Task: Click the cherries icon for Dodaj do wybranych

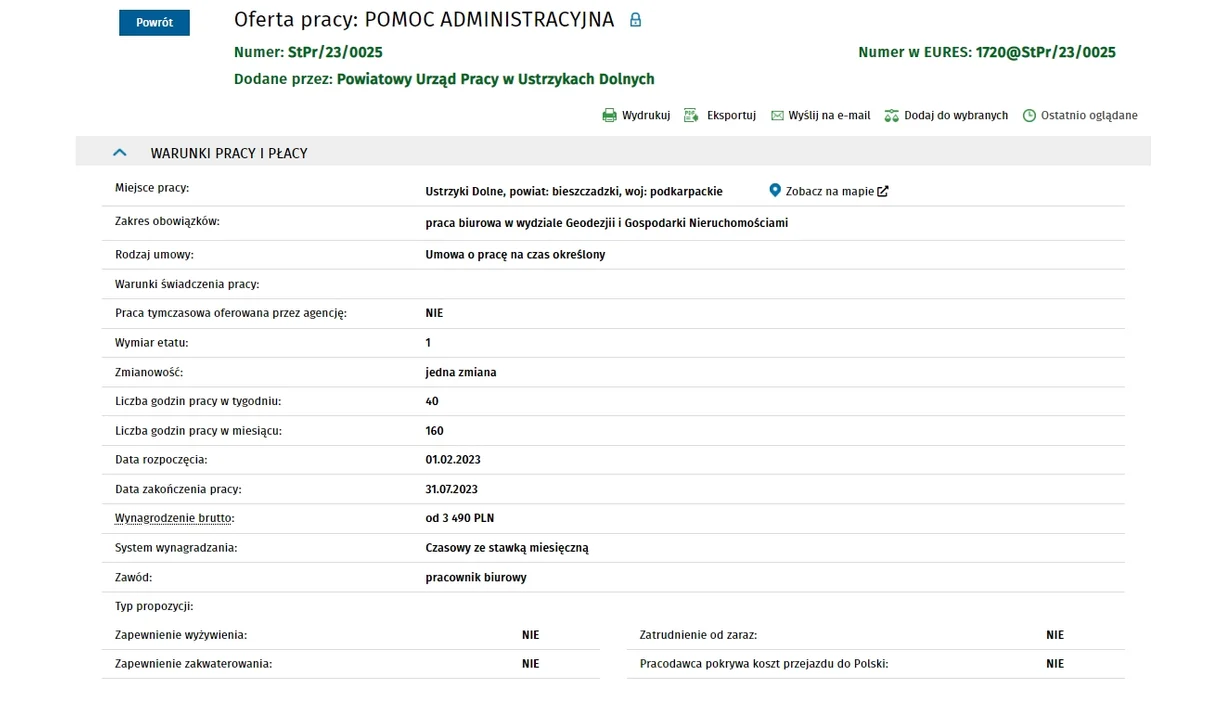Action: [x=892, y=116]
